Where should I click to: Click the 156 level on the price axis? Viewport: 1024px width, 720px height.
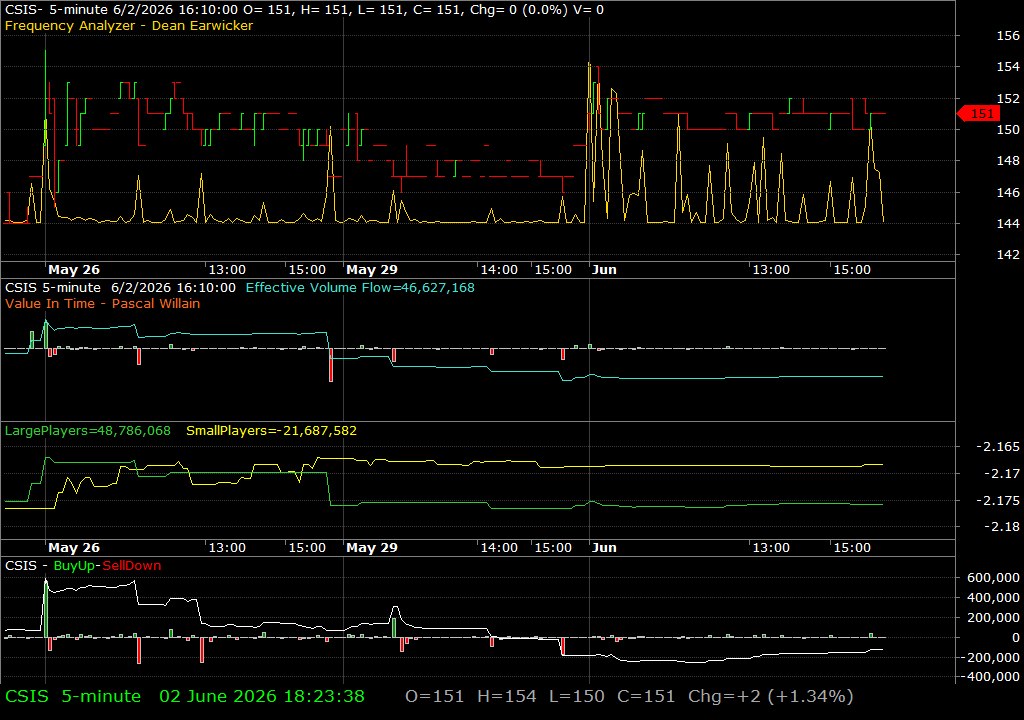[x=1008, y=36]
